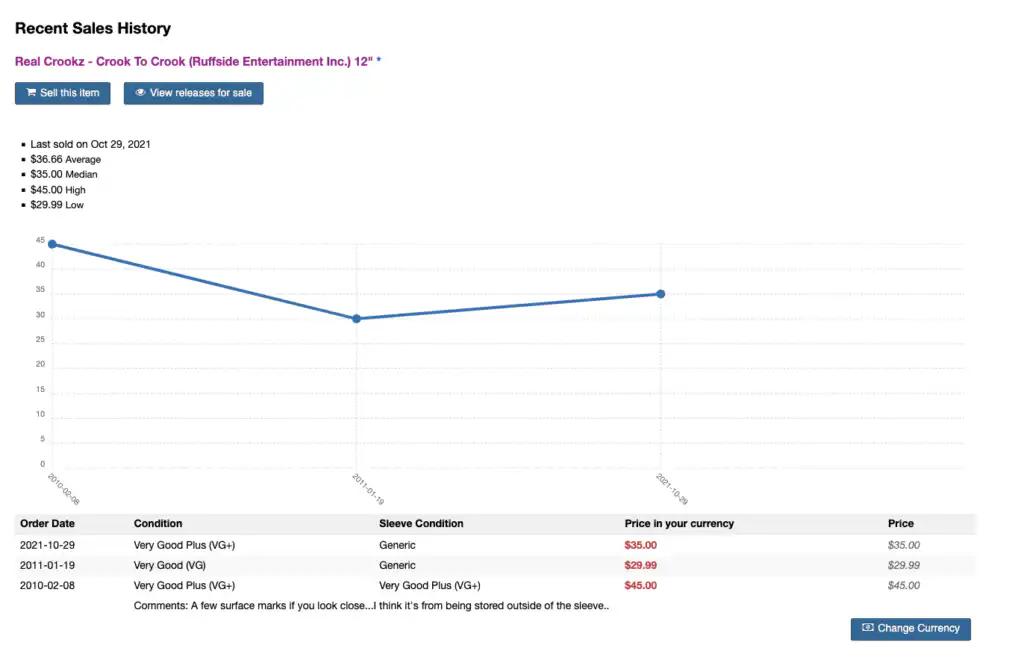1024x657 pixels.
Task: Click the red $45.00 price for 2010-02-08
Action: point(640,585)
